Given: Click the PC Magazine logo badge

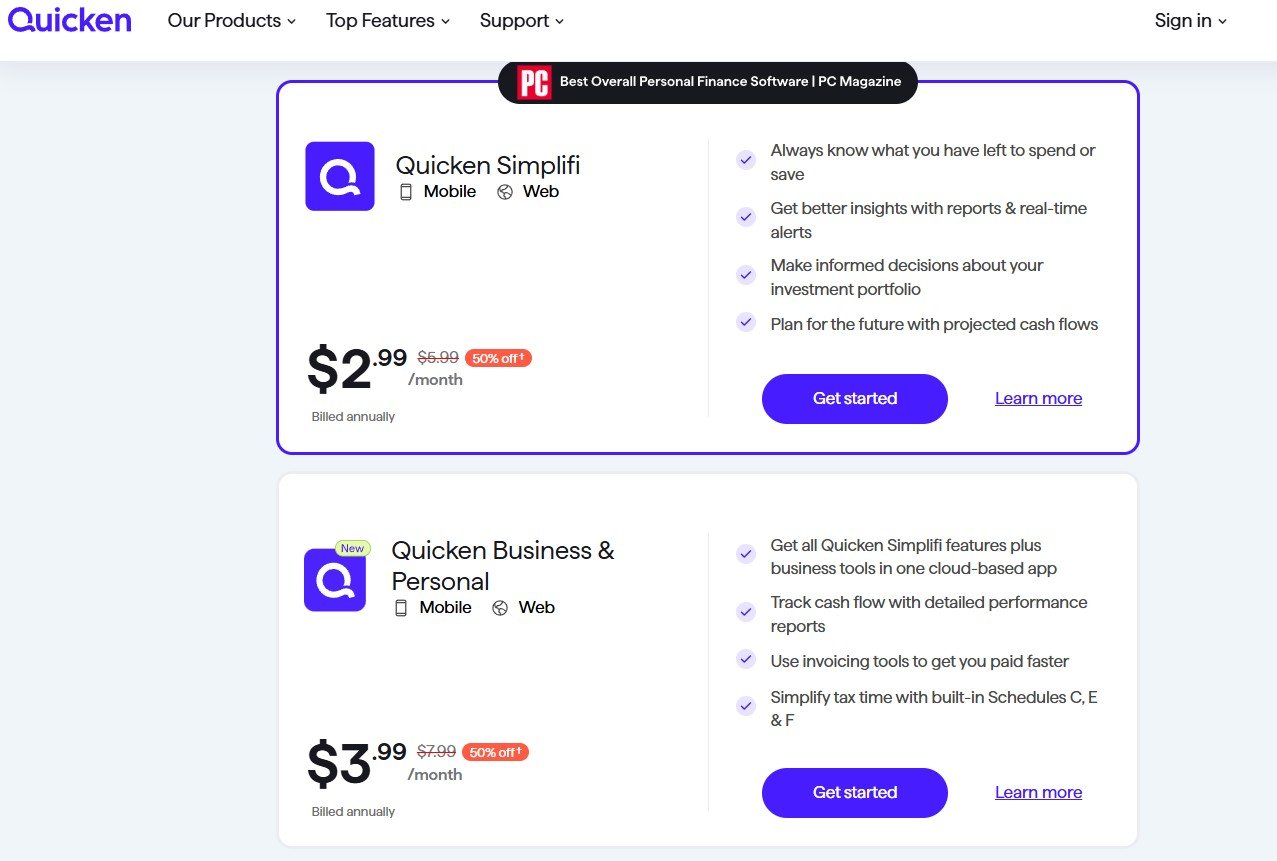Looking at the screenshot, I should [534, 82].
